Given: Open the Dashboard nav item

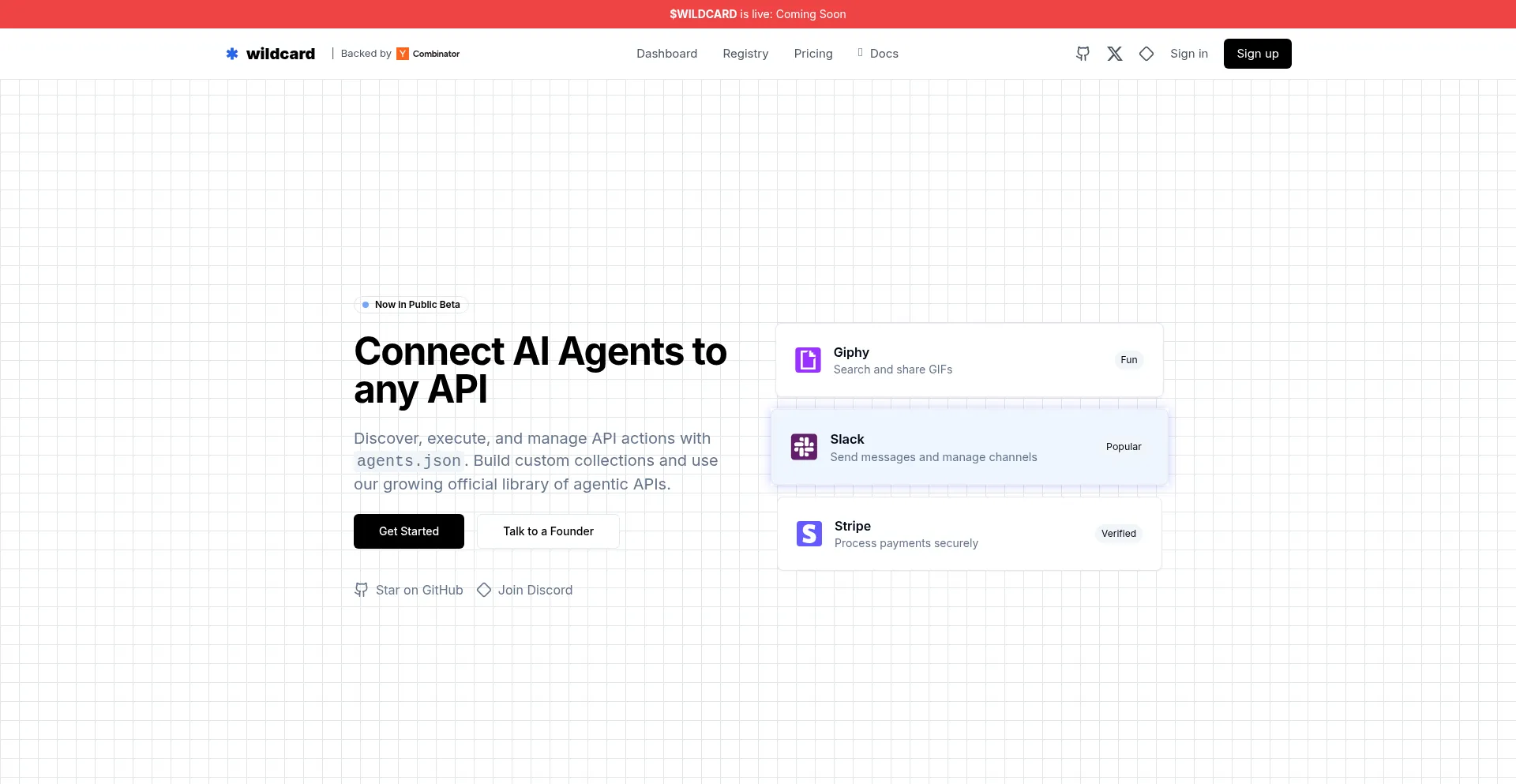Looking at the screenshot, I should pyautogui.click(x=666, y=54).
